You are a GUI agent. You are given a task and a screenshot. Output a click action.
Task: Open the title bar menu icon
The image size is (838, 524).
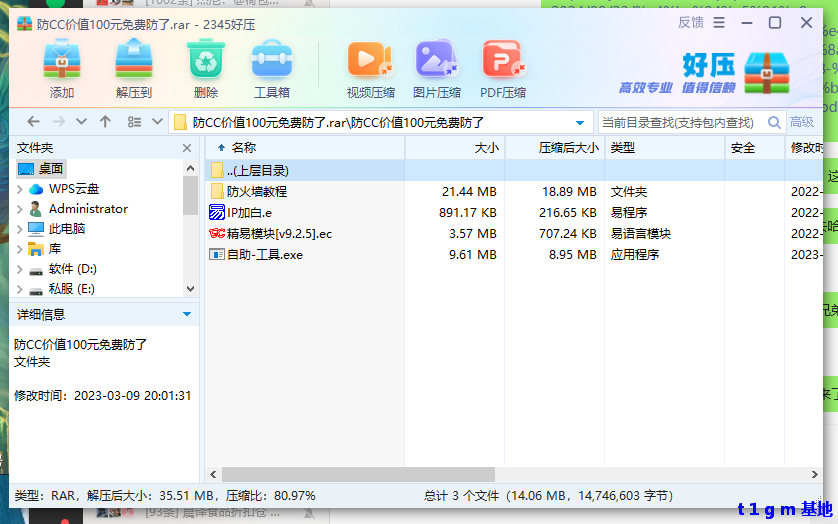coord(717,22)
